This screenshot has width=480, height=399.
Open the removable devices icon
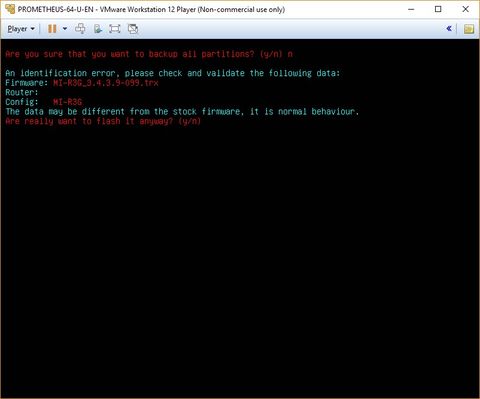(x=98, y=29)
